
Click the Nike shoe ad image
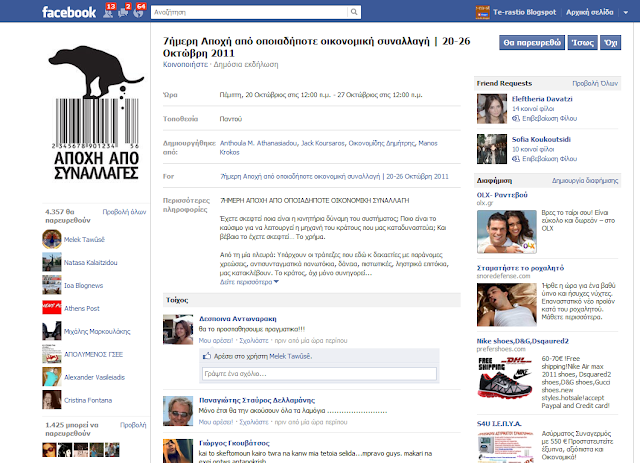click(x=506, y=378)
